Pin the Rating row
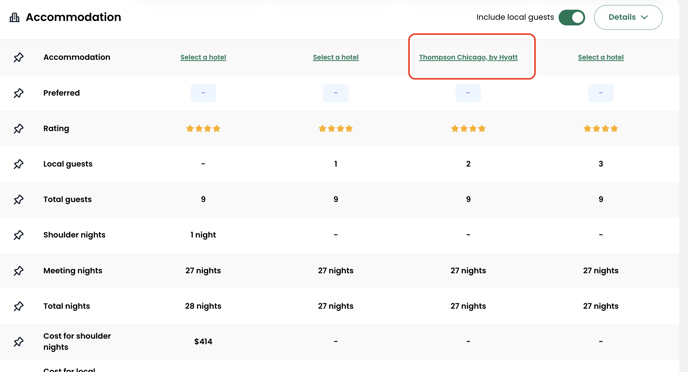Image resolution: width=688 pixels, height=372 pixels. [18, 129]
